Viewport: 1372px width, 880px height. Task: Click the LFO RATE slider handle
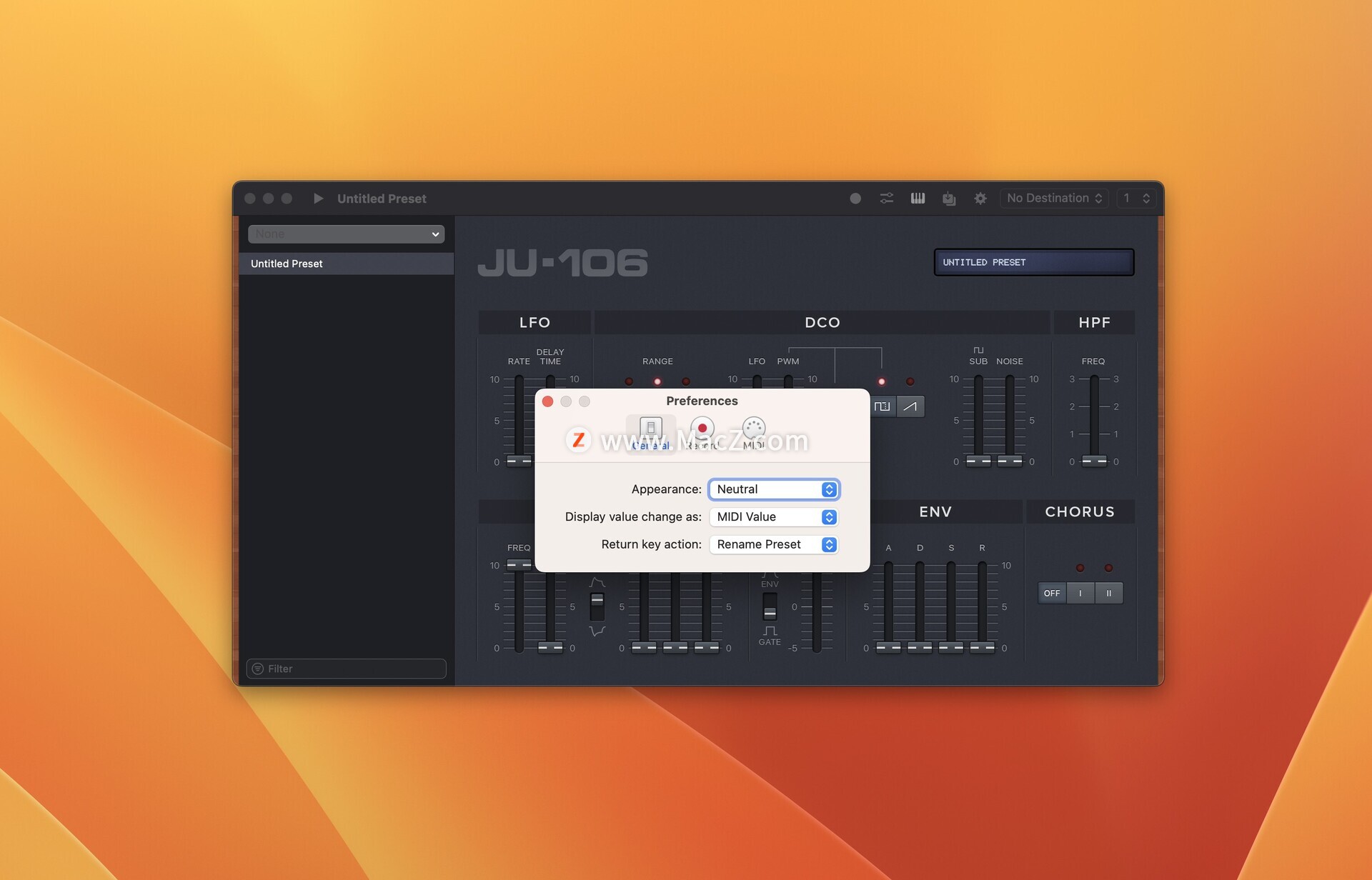coord(520,461)
